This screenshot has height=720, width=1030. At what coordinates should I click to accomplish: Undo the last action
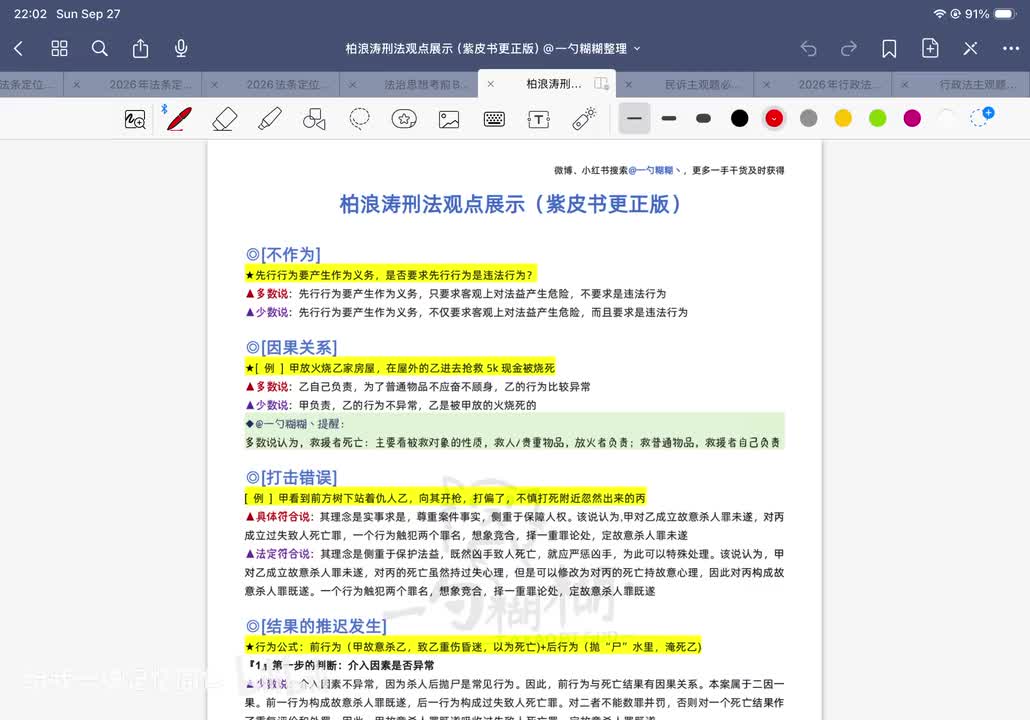(808, 48)
